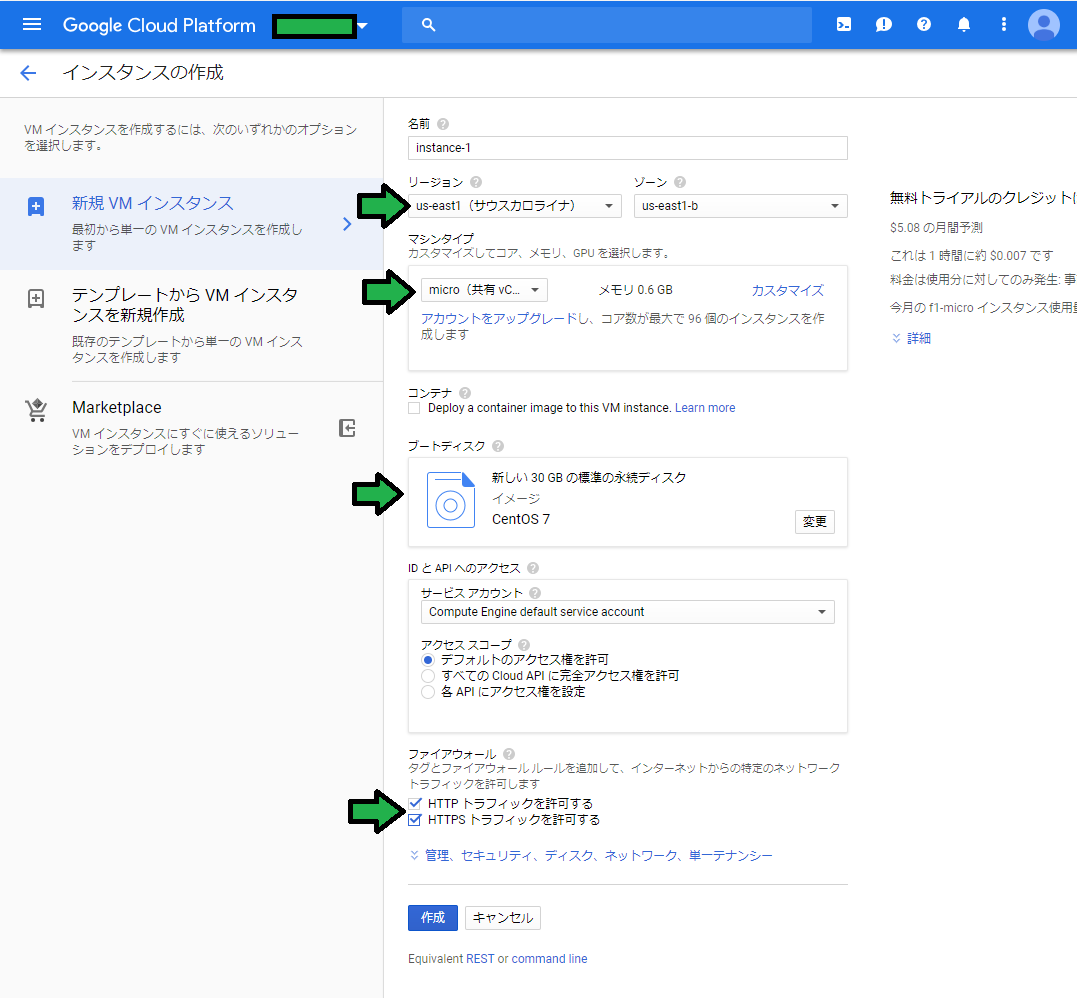Select 新規 VM インスタンス option
The height and width of the screenshot is (998, 1077).
pos(191,224)
